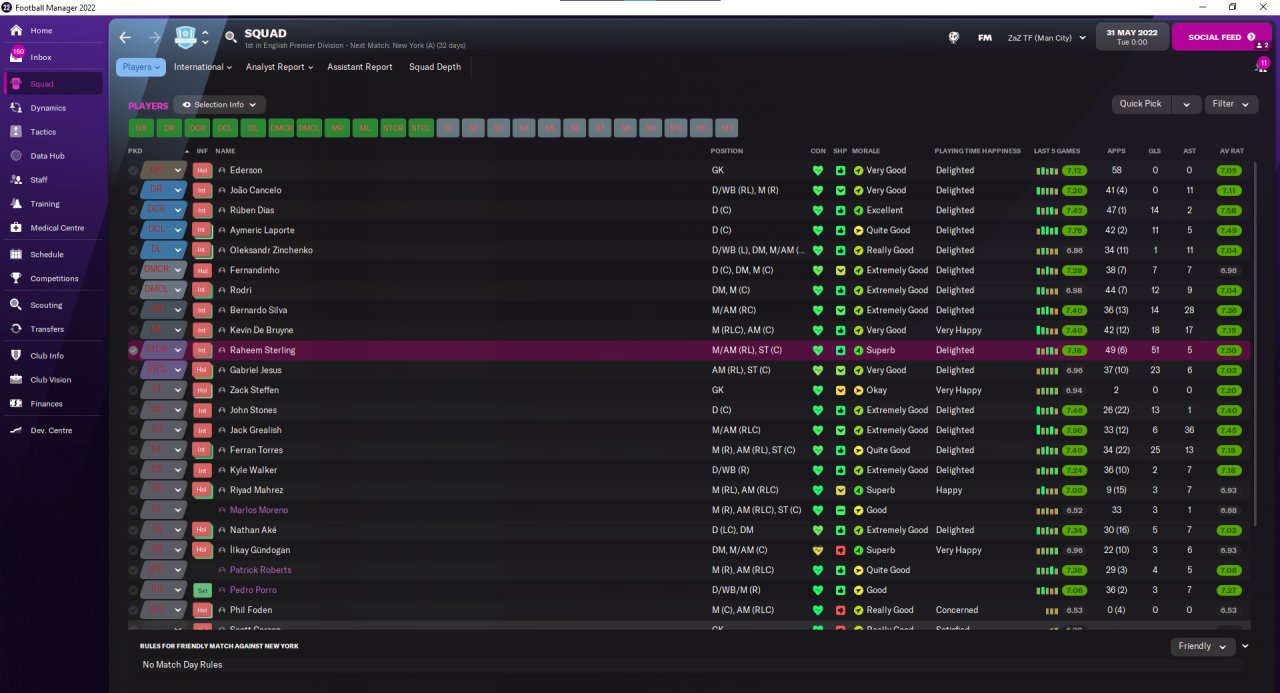This screenshot has width=1280, height=693.
Task: Click the 31 May 2022 date button
Action: point(1132,37)
